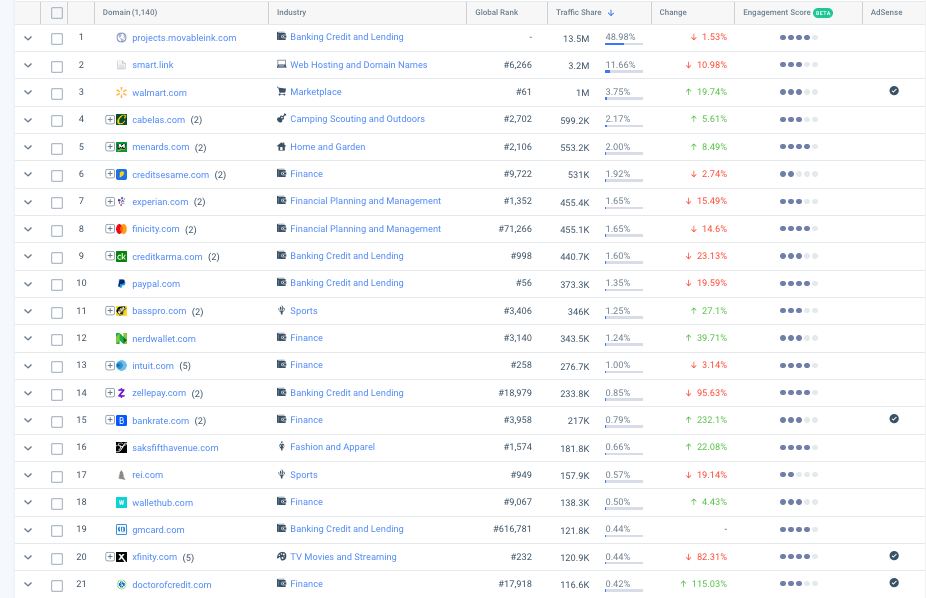
Task: Click the 3.75% traffic share bar
Action: click(x=624, y=99)
